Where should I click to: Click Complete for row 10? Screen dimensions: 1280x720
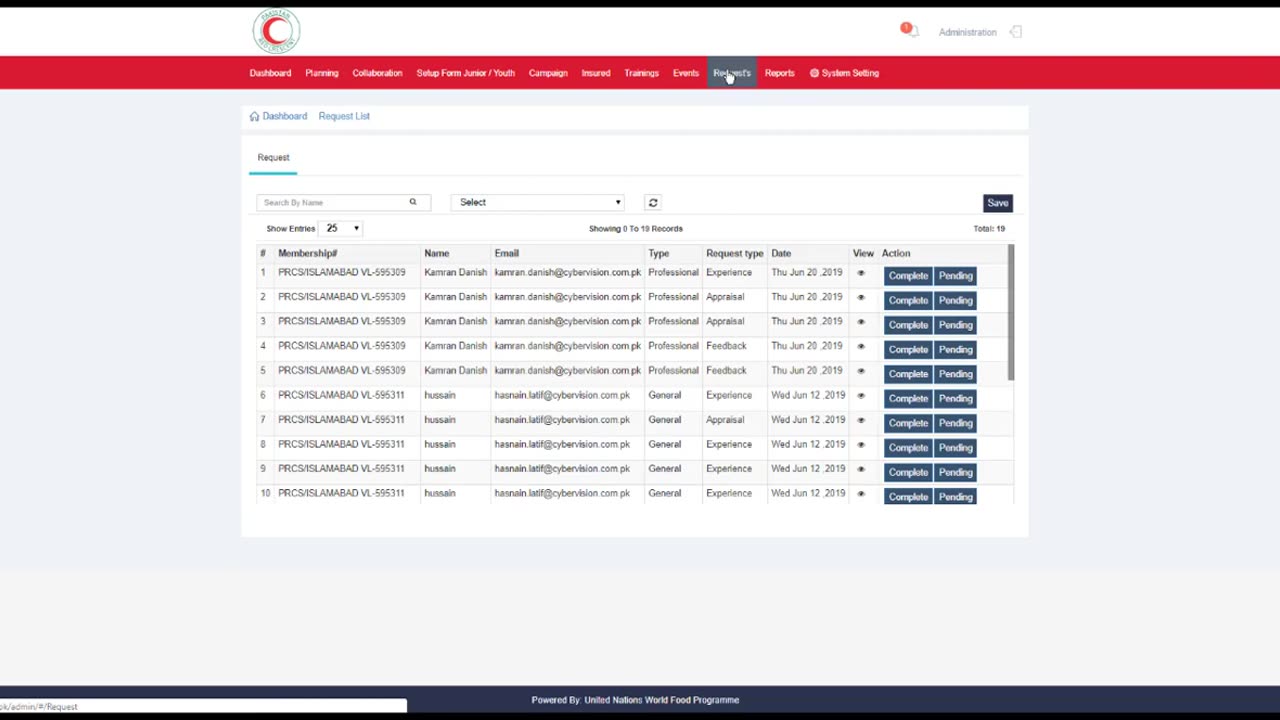pyautogui.click(x=908, y=496)
